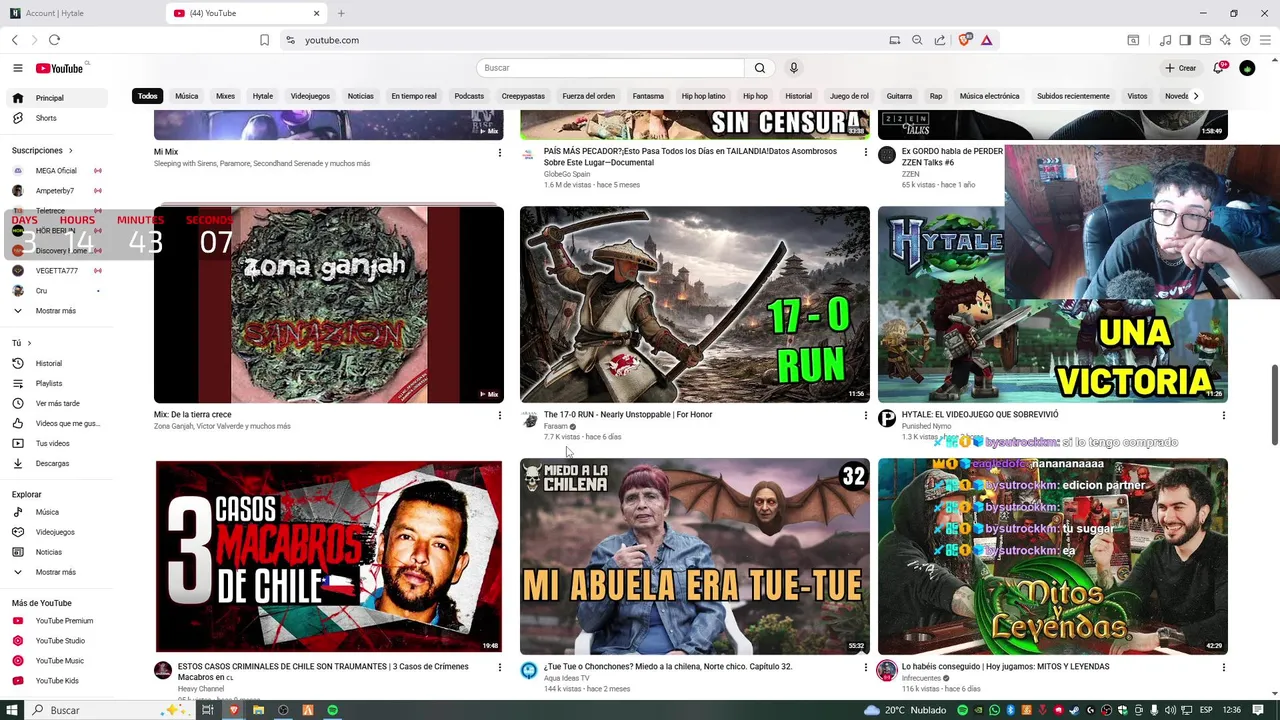Open browser main menu
1280x720 pixels.
[1265, 40]
